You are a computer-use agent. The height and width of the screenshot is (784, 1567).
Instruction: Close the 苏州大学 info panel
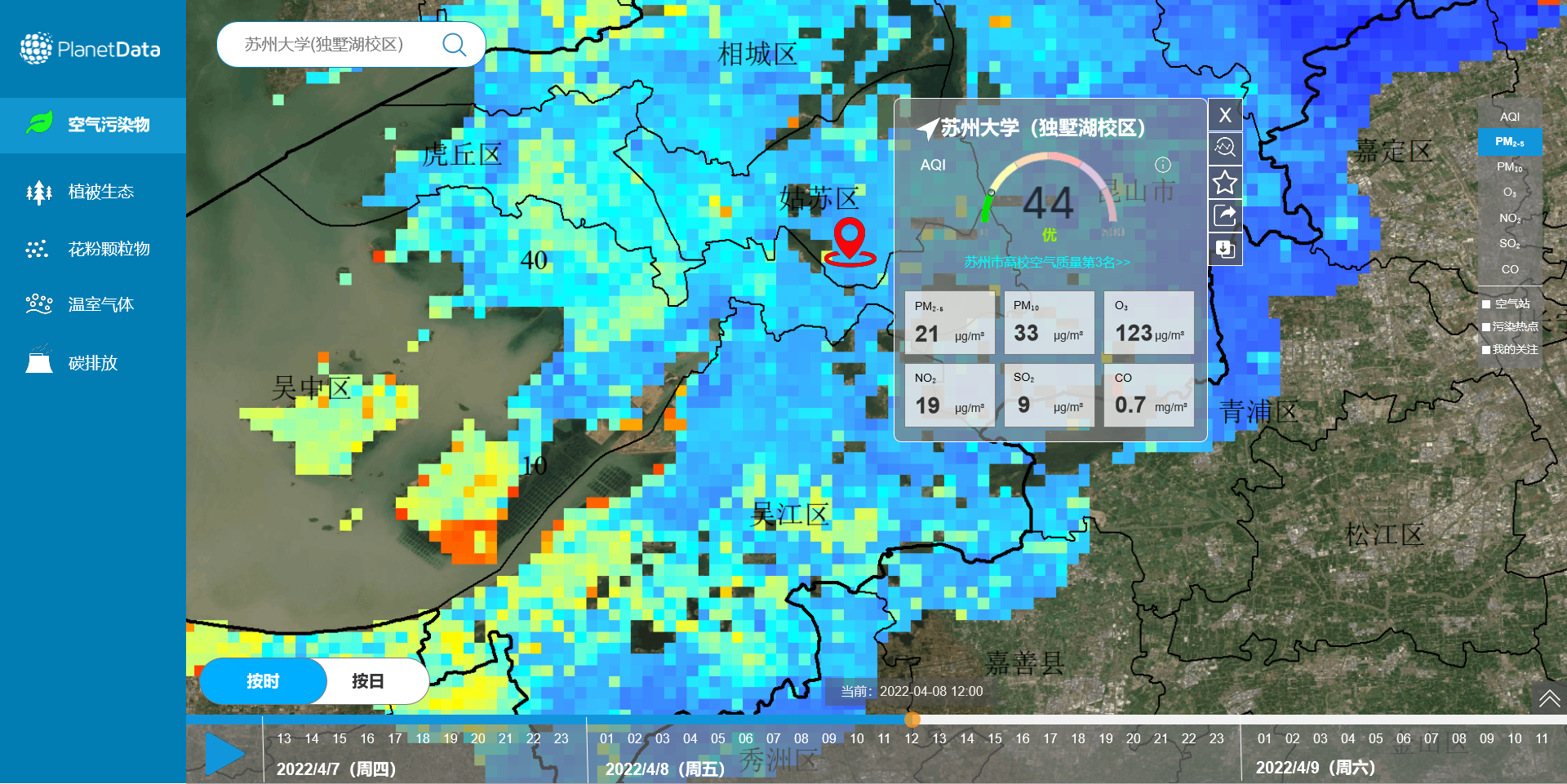[1225, 115]
